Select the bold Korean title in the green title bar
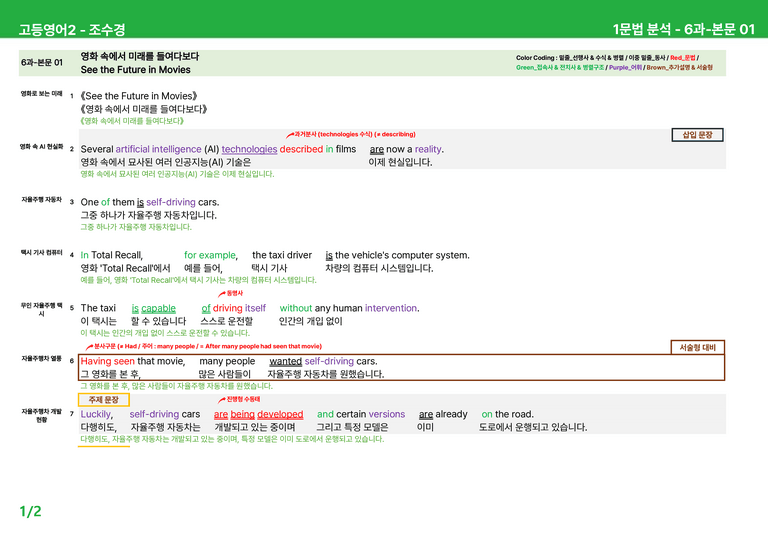The height and width of the screenshot is (543, 768). 140,56
